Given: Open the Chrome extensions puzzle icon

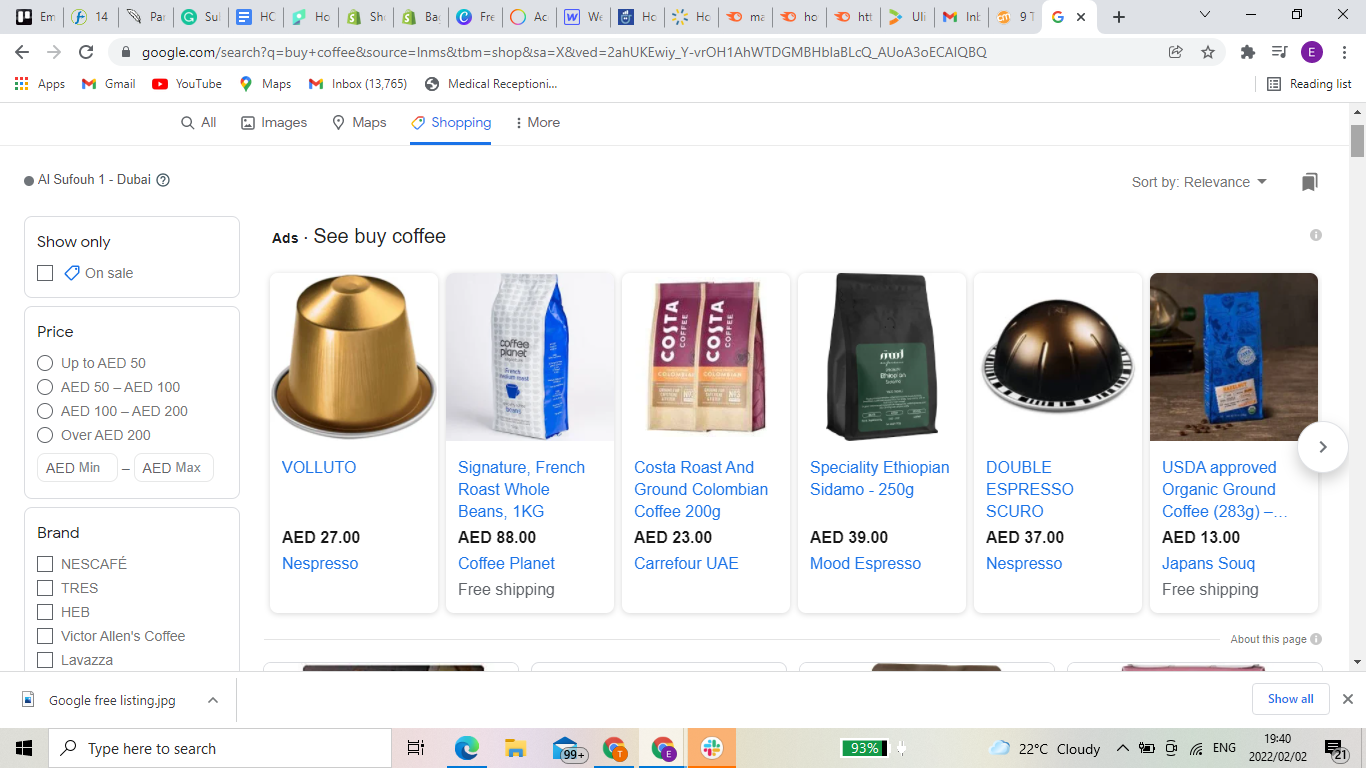Looking at the screenshot, I should click(1247, 52).
